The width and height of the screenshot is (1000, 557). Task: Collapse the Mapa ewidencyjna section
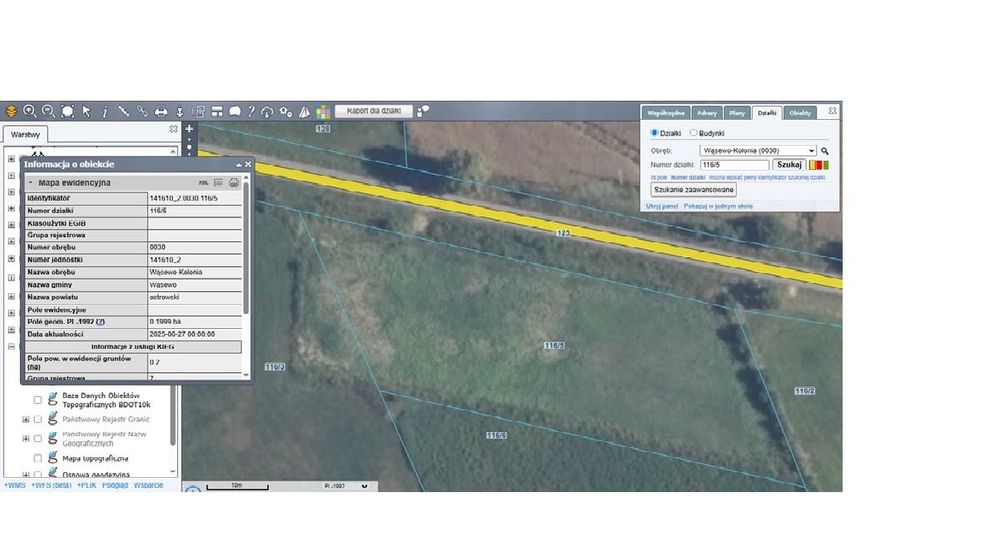(x=30, y=182)
